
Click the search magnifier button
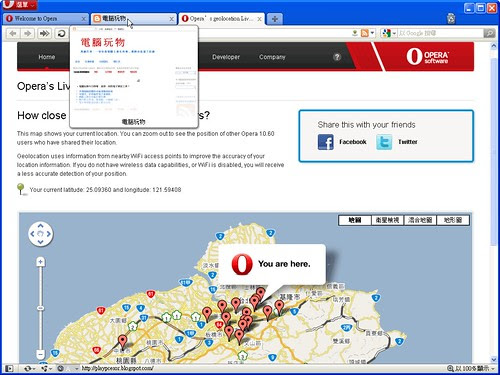coord(489,33)
